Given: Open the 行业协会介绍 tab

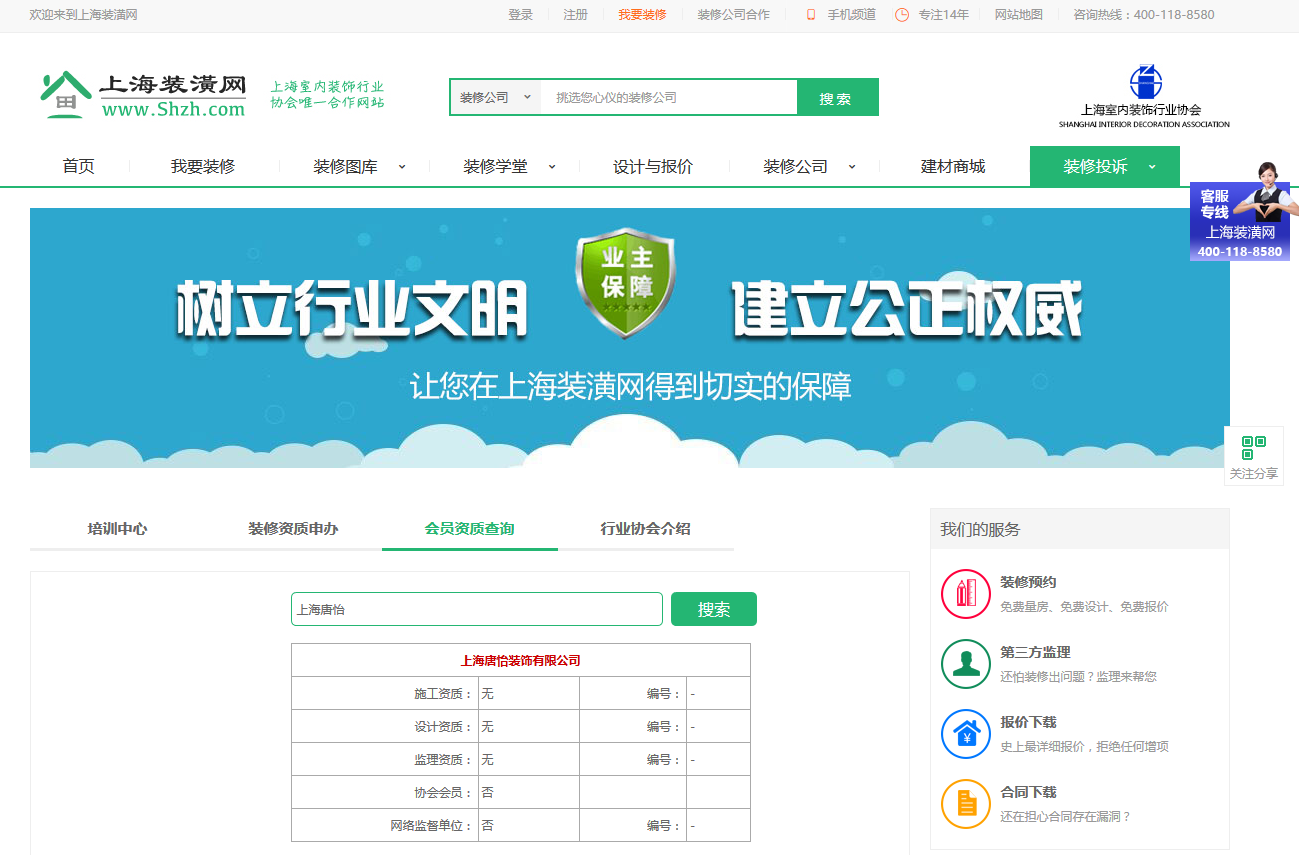Looking at the screenshot, I should click(645, 529).
